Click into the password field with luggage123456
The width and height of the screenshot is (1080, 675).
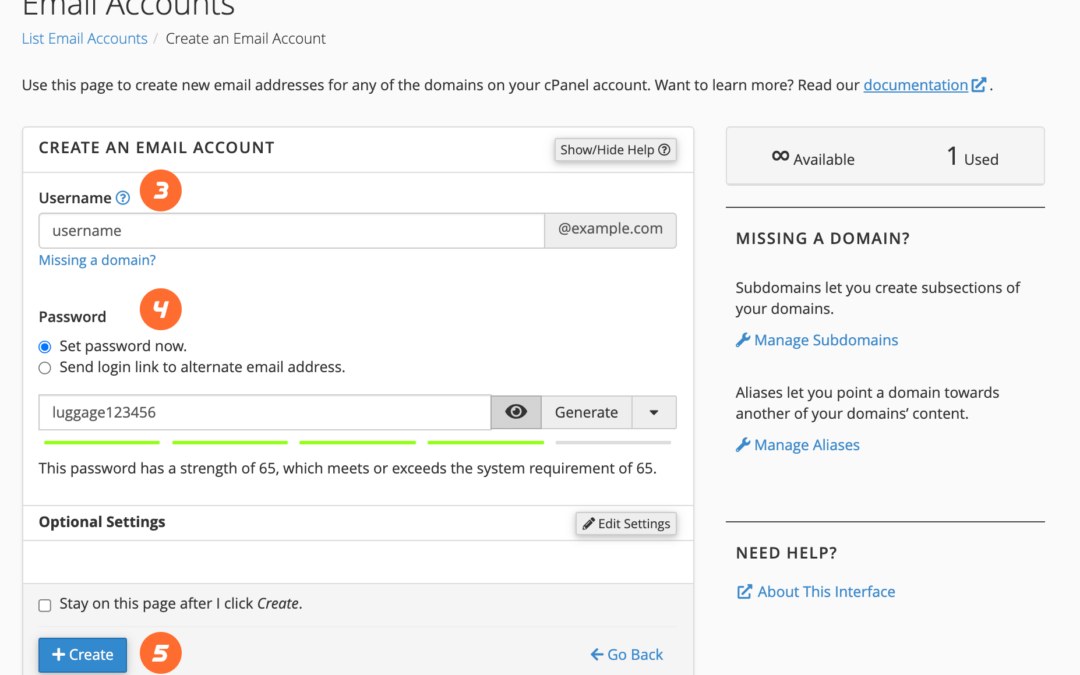264,412
